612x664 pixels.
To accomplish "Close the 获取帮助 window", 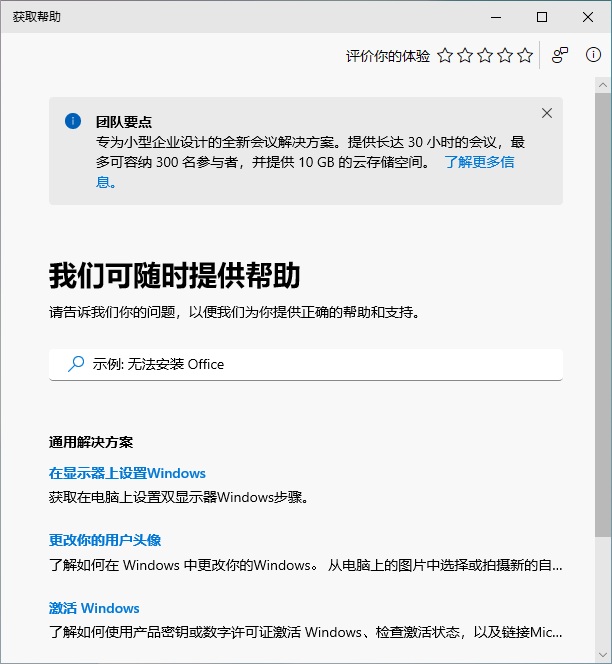I will (x=588, y=17).
